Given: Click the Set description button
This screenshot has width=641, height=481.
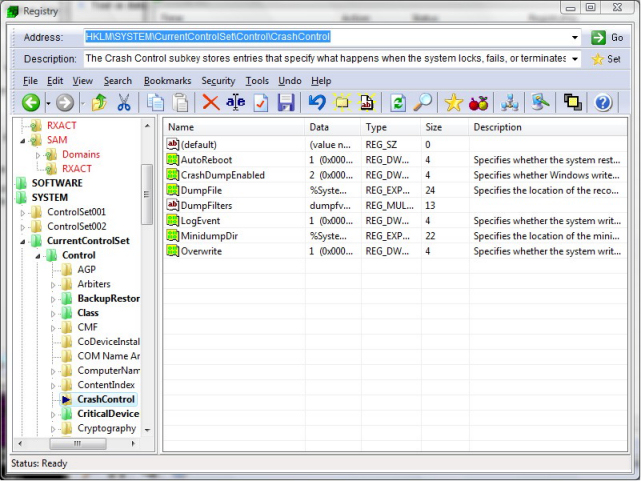Looking at the screenshot, I should point(606,59).
